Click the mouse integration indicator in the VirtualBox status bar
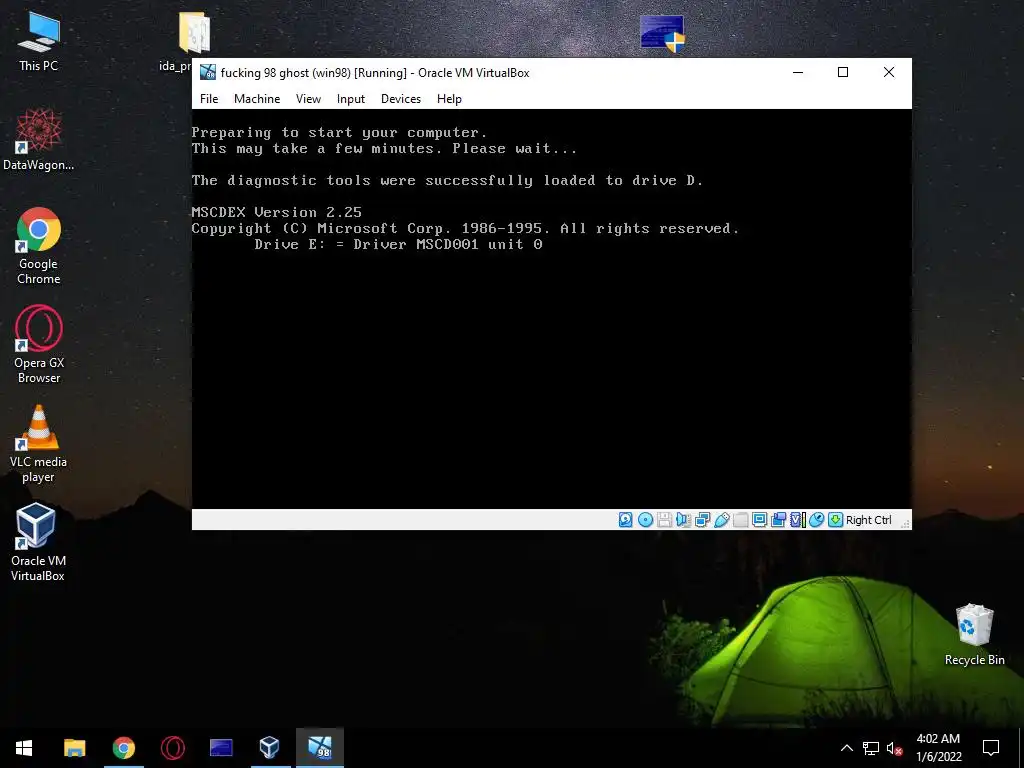The height and width of the screenshot is (768, 1024). [x=816, y=520]
